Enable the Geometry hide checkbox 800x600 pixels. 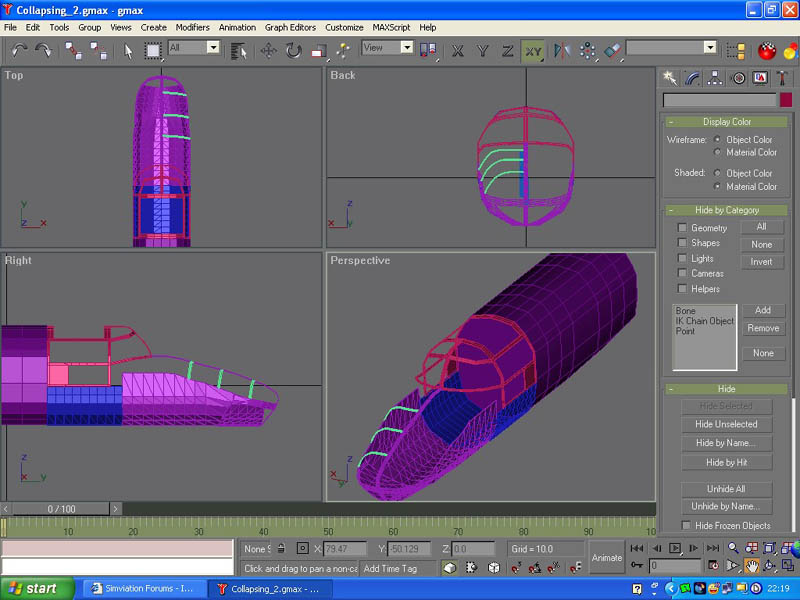(682, 228)
